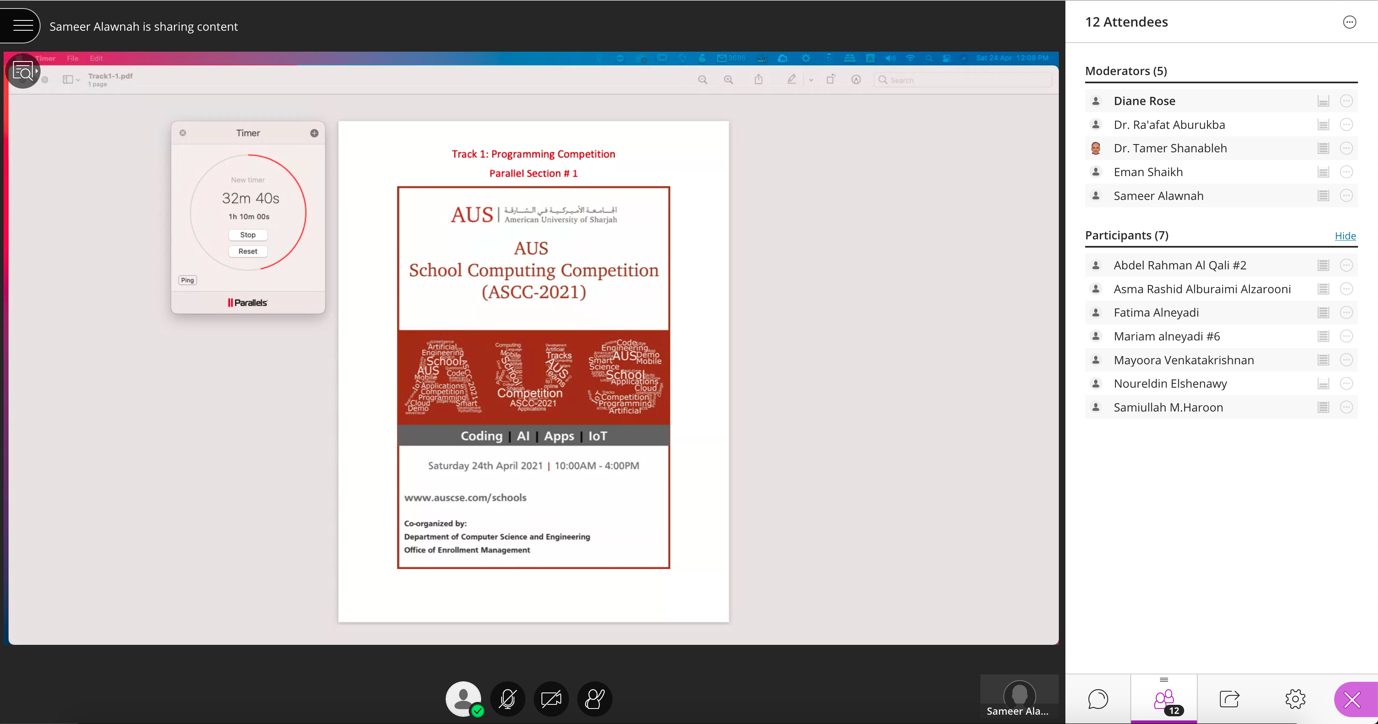Raise your hand
1378x724 pixels.
pos(594,699)
